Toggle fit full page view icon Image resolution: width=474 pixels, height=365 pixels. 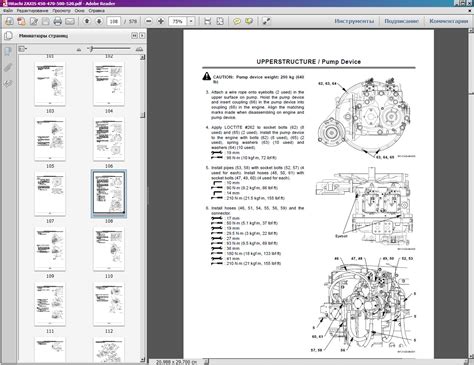pos(220,21)
